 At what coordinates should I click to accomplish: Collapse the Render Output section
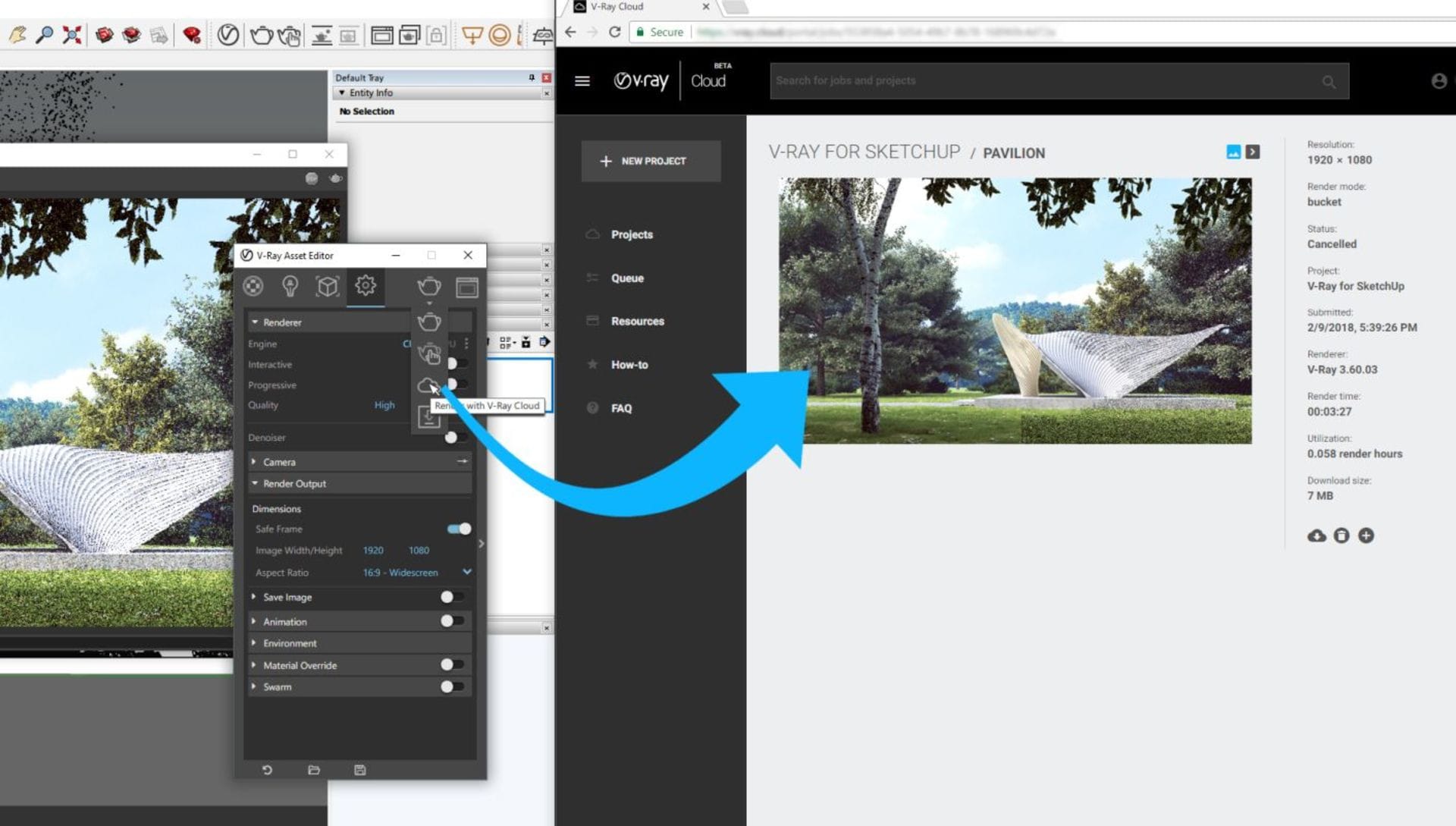pos(255,483)
